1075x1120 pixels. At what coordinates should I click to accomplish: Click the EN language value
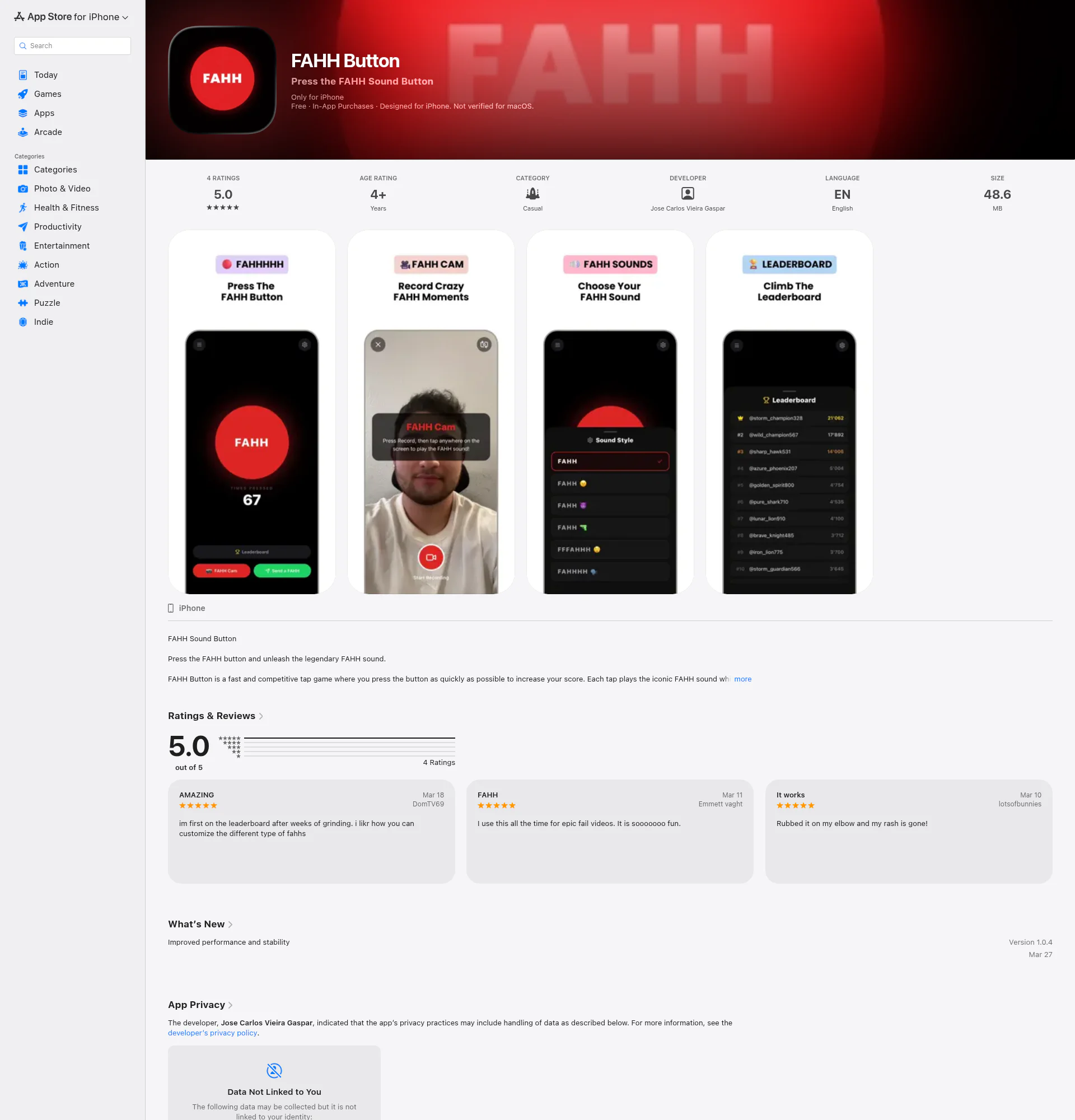pyautogui.click(x=842, y=195)
